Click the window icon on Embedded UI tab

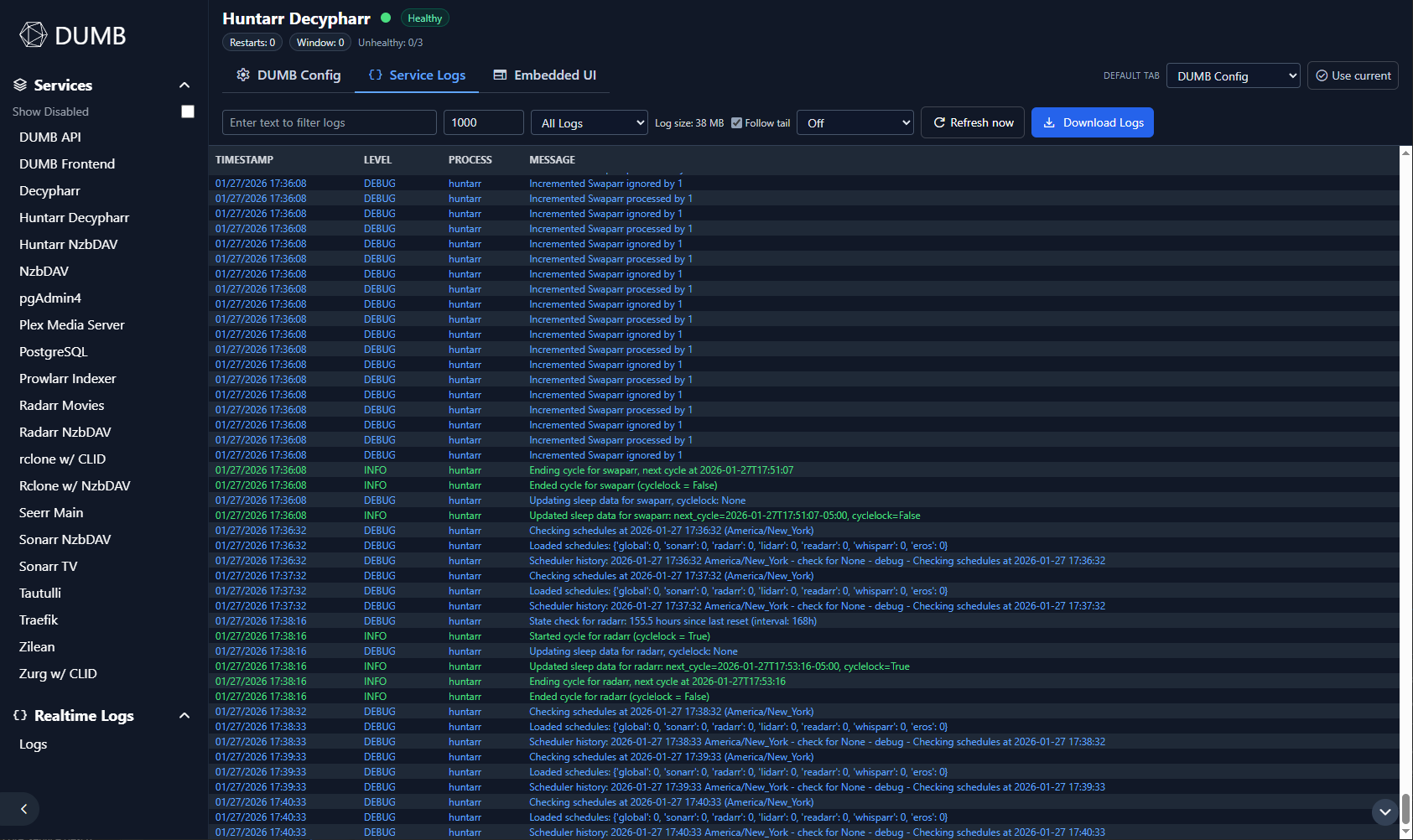[501, 75]
